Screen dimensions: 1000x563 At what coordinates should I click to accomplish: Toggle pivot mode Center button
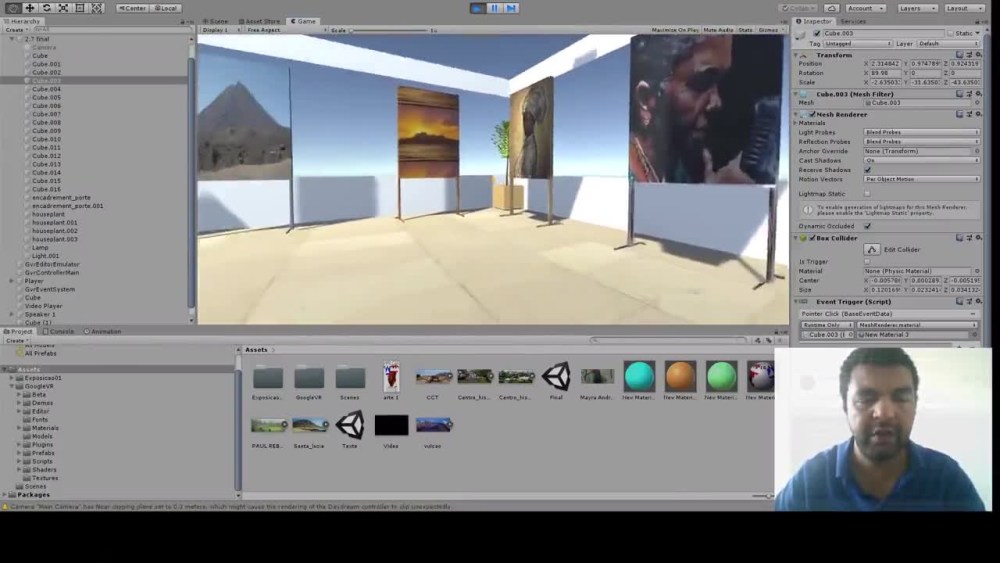tap(132, 8)
